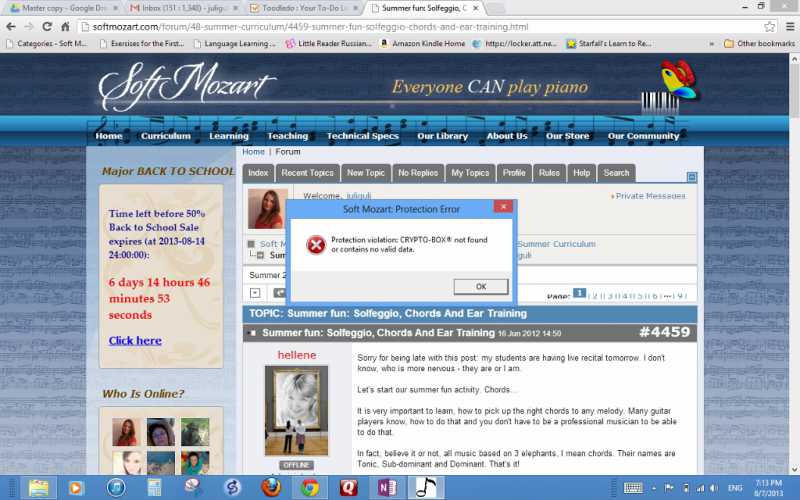Click the Home breadcrumb link
Screen dimensions: 800x500
(x=253, y=152)
